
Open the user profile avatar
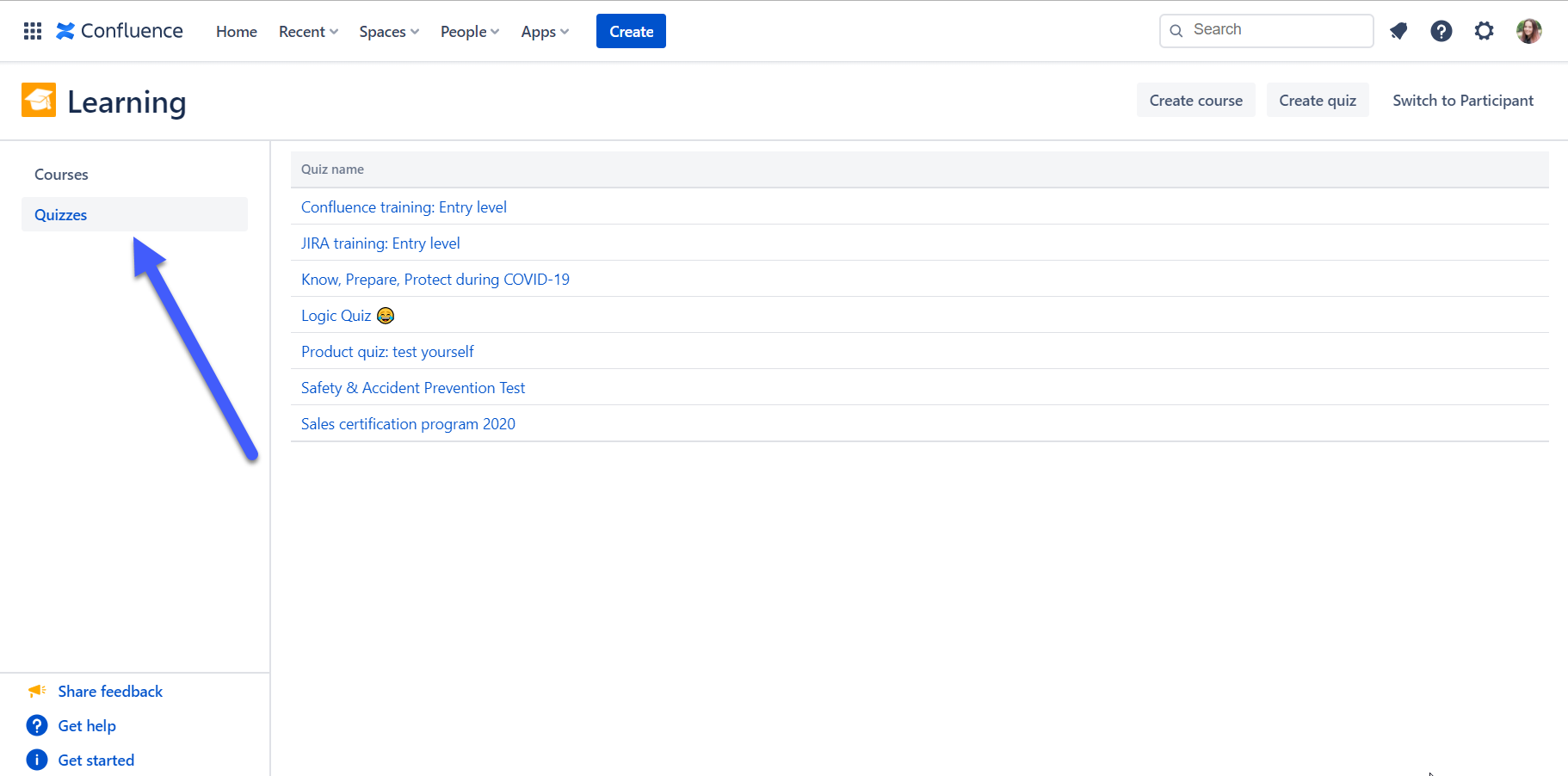point(1529,31)
